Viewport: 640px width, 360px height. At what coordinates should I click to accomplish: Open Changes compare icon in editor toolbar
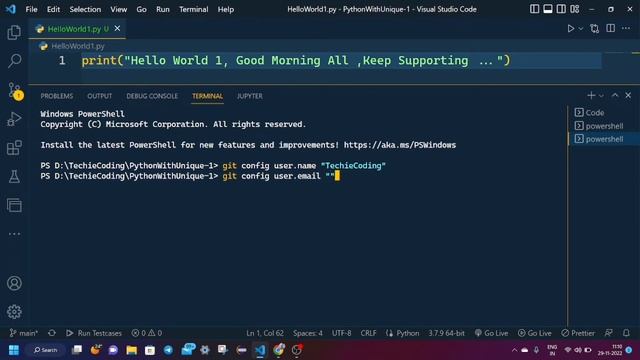coord(595,29)
